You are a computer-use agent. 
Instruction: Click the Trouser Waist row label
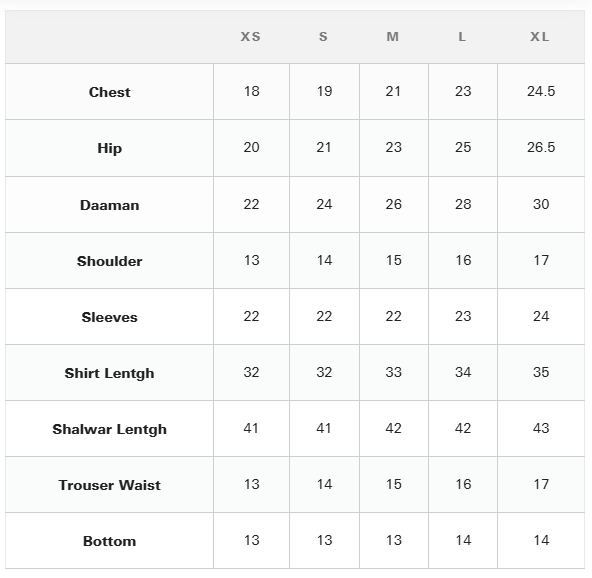tap(109, 485)
